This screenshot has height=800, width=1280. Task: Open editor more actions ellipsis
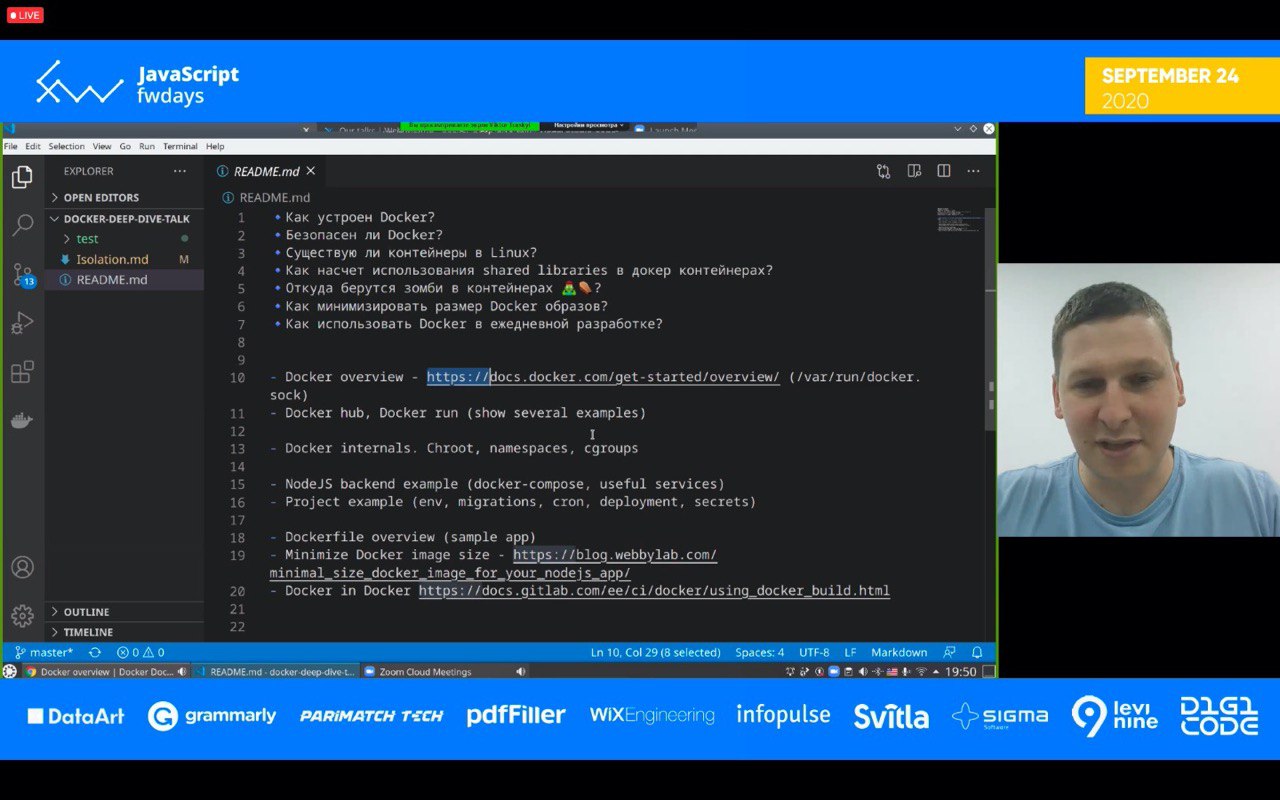coord(973,171)
